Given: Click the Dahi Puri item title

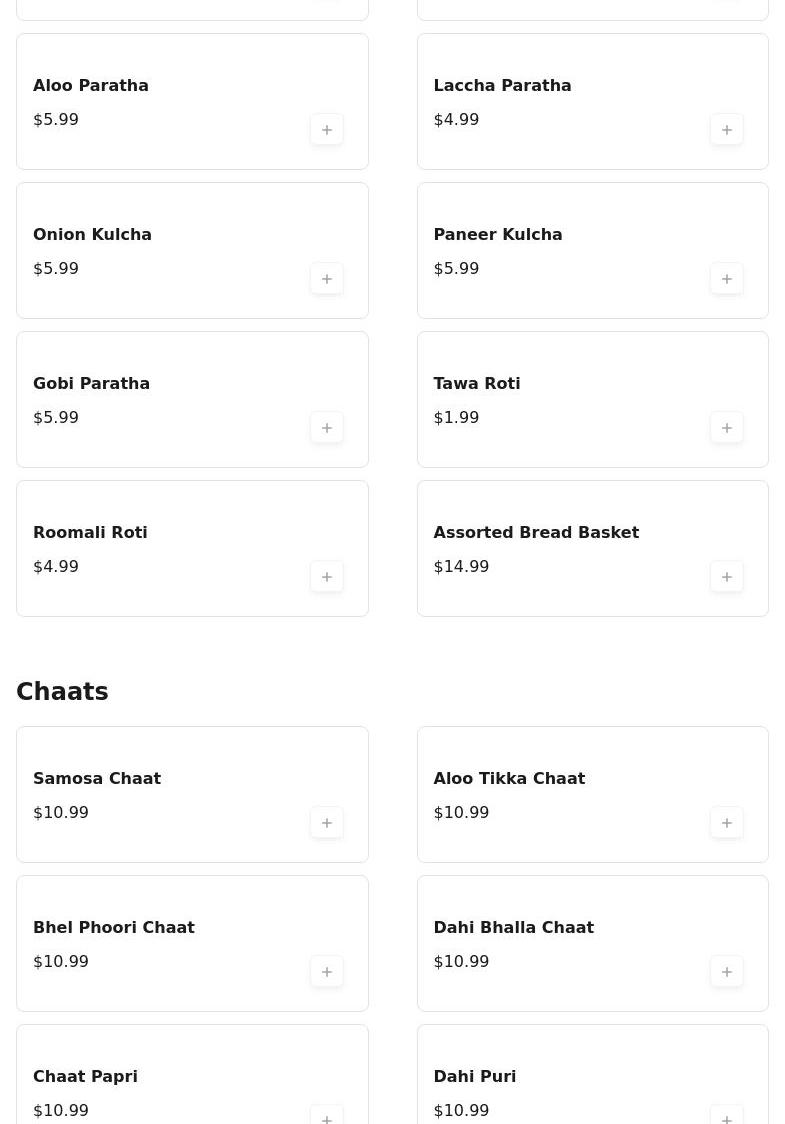Looking at the screenshot, I should tap(475, 1077).
